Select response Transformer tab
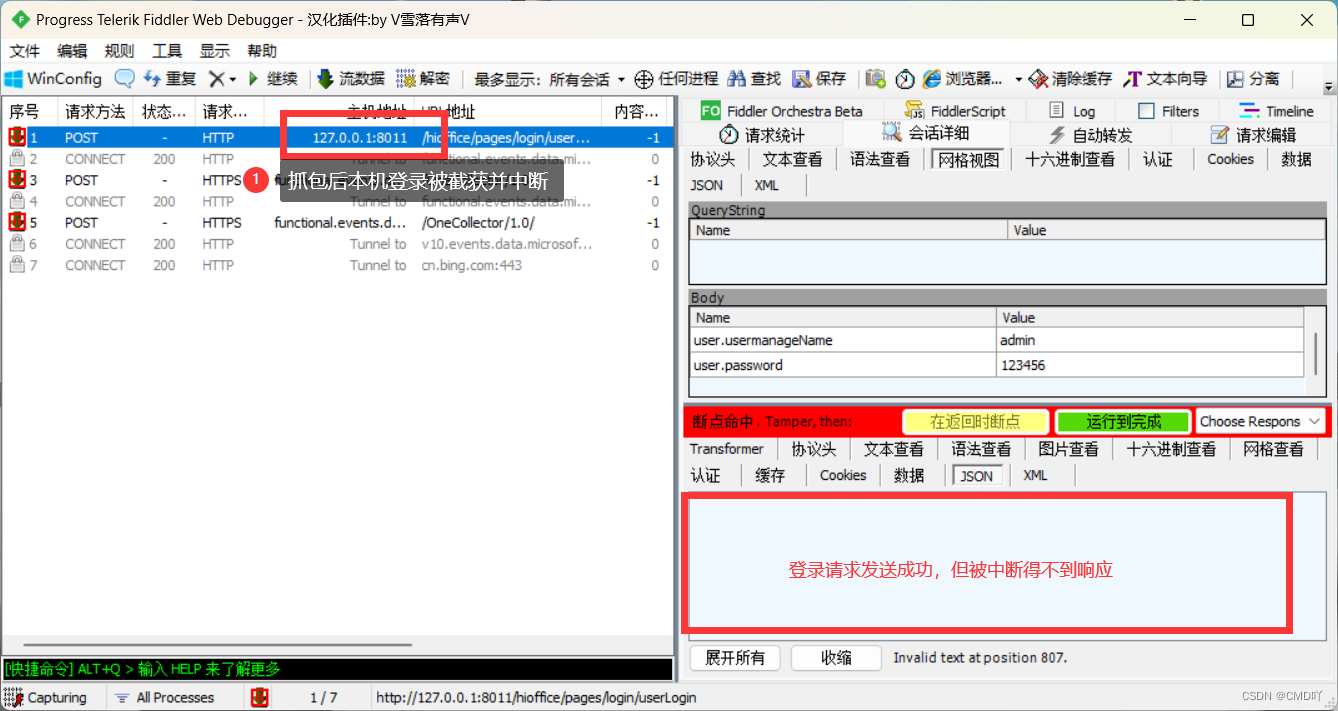The image size is (1338, 711). click(727, 449)
